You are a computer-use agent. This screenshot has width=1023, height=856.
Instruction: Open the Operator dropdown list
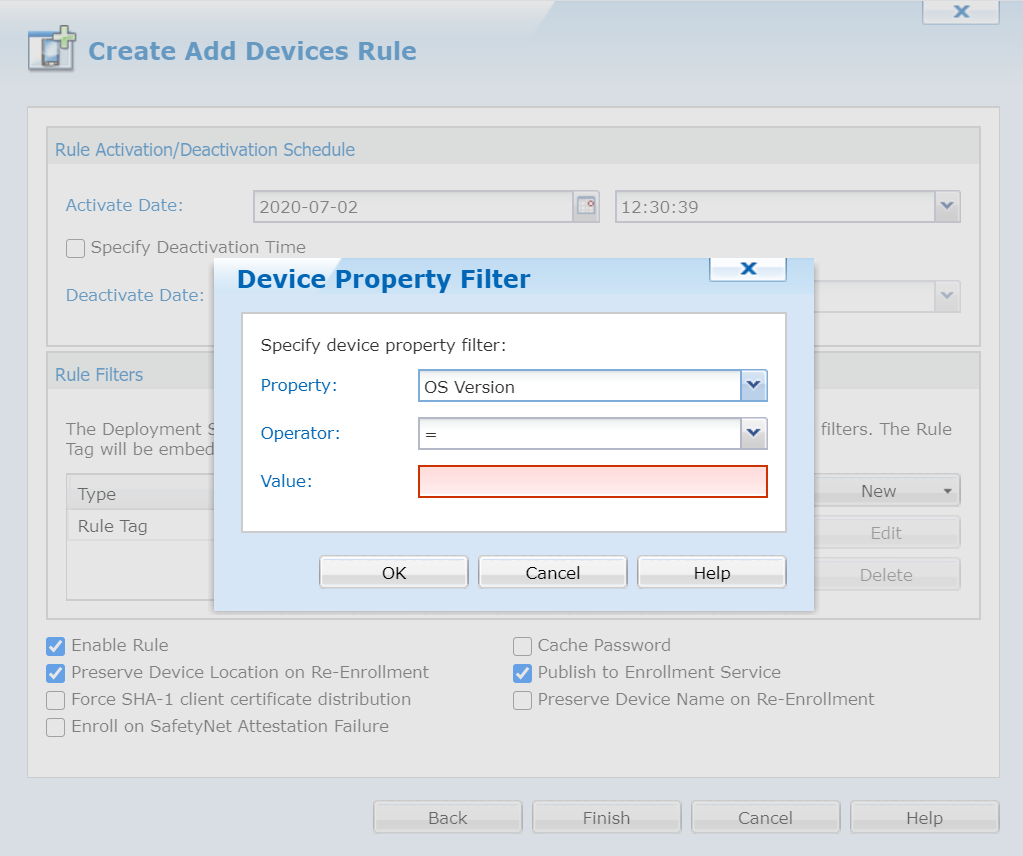753,434
